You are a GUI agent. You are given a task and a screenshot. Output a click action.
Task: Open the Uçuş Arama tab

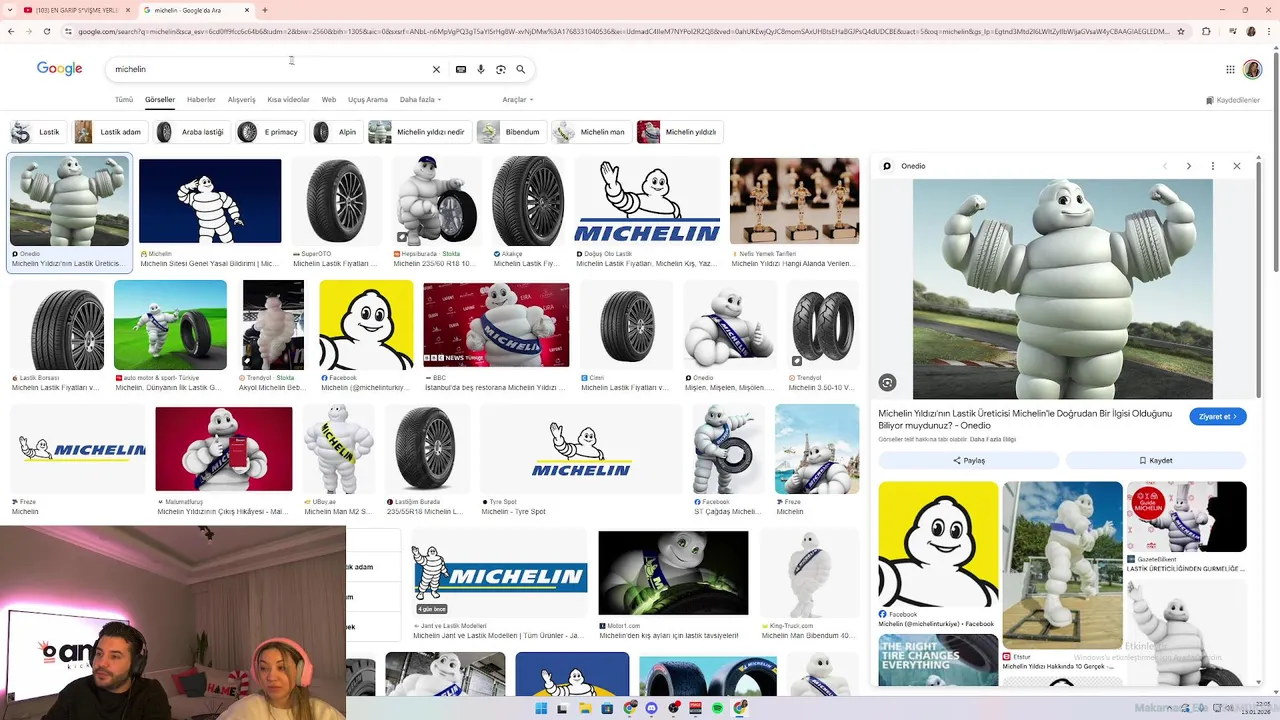coord(368,100)
